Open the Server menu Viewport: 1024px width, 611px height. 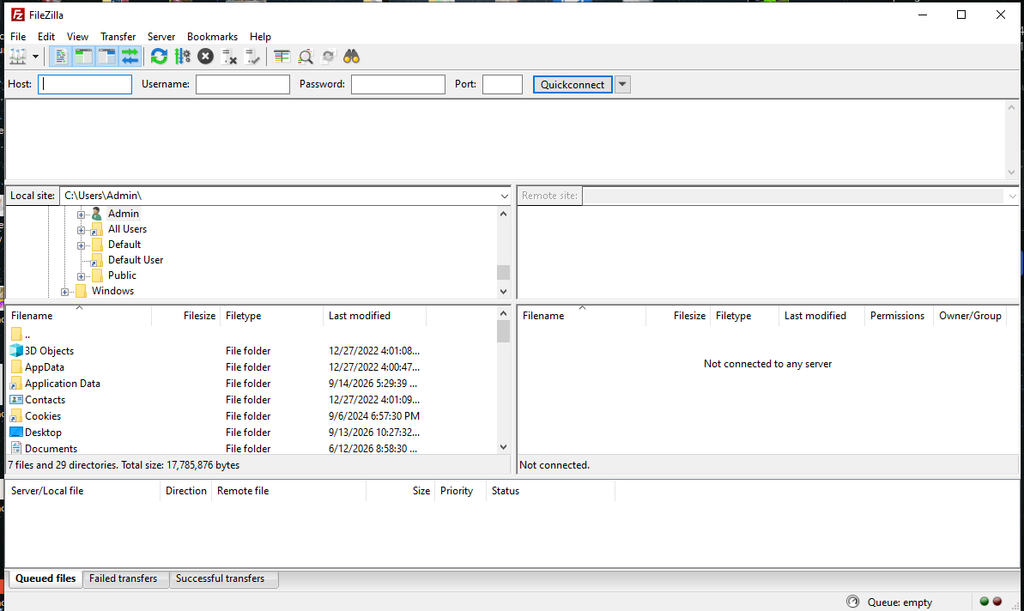[x=161, y=37]
